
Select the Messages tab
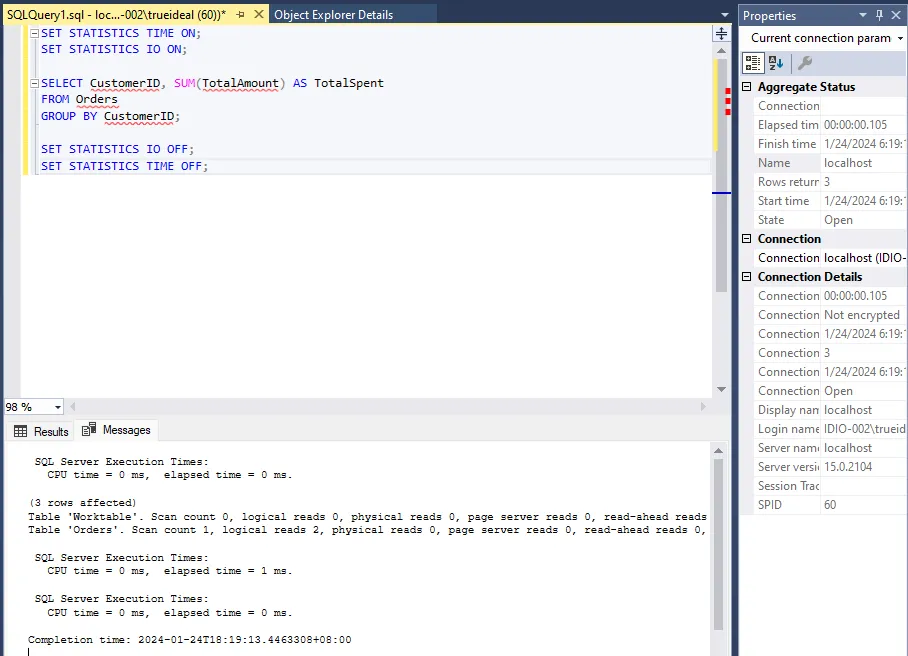click(117, 430)
